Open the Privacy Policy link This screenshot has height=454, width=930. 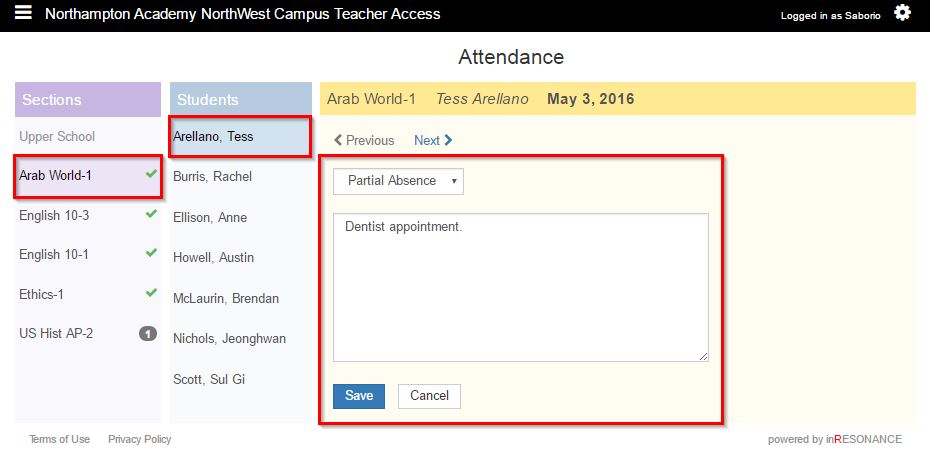click(x=139, y=439)
